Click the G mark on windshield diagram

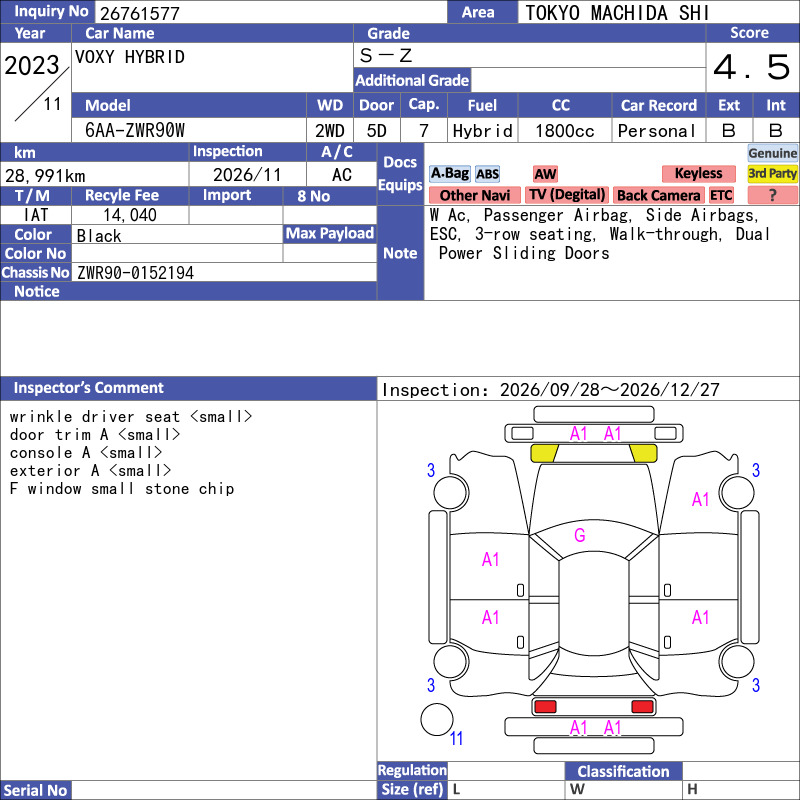580,535
